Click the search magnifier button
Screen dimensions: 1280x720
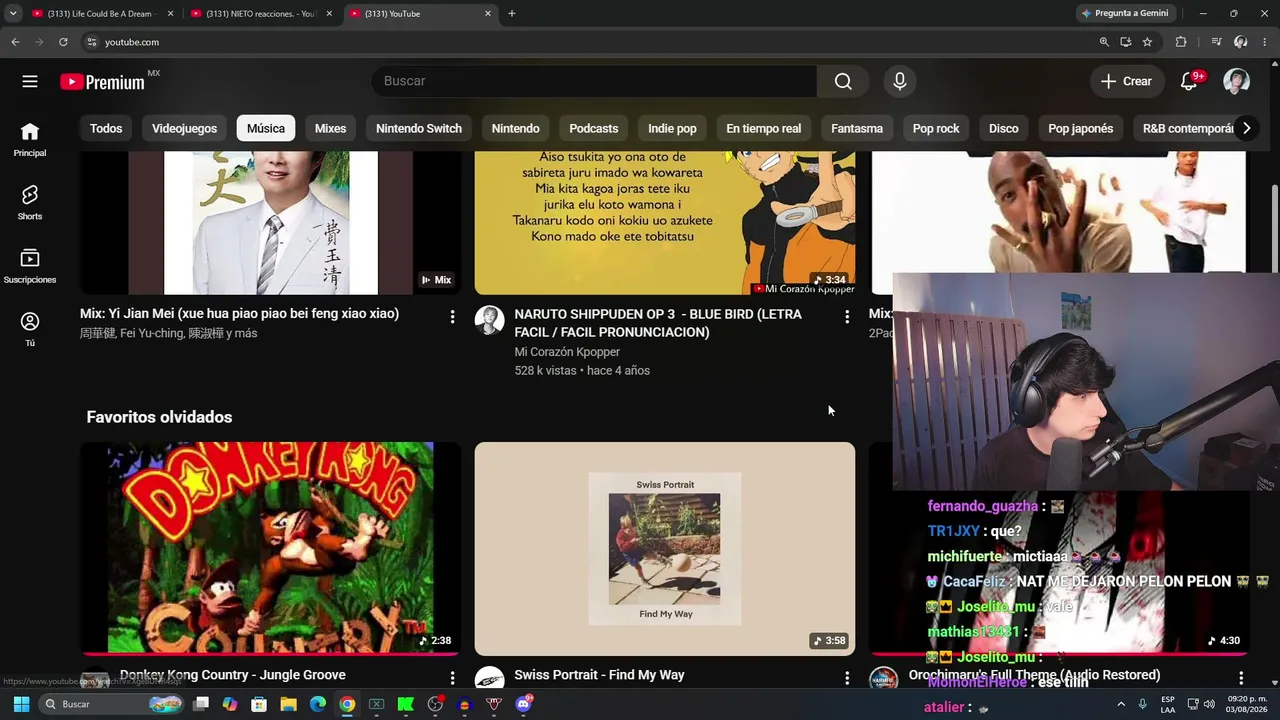click(843, 81)
